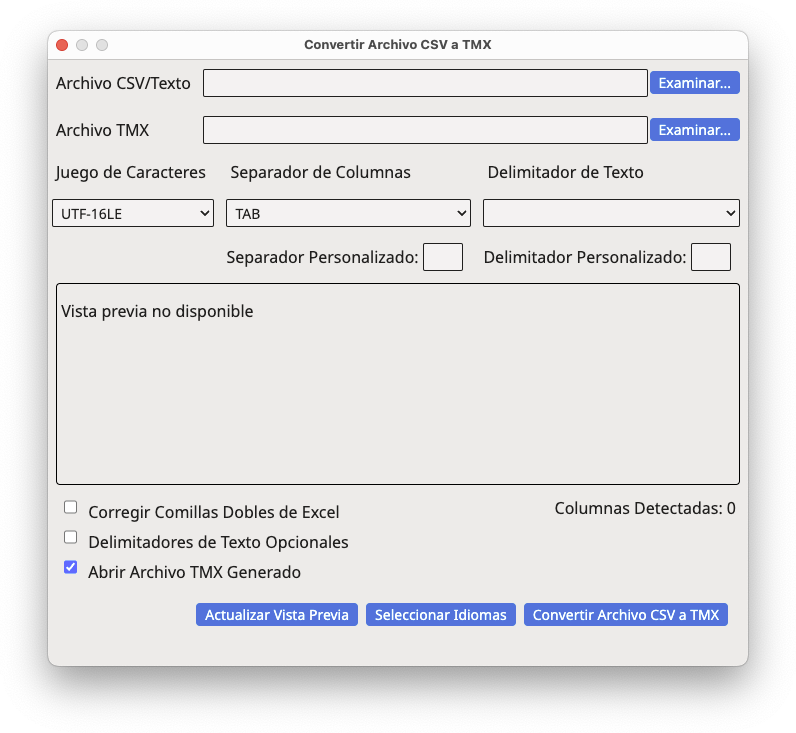Click the Delimitador Personalizado input box
The width and height of the screenshot is (796, 733).
pos(711,257)
